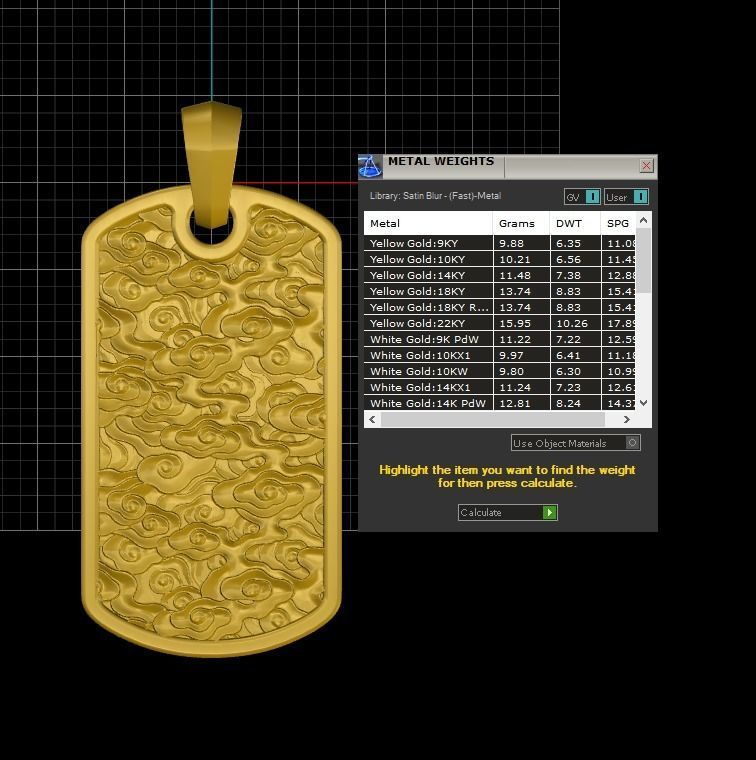Select the Yellow Gold:9KY row
The image size is (756, 760).
(x=500, y=243)
